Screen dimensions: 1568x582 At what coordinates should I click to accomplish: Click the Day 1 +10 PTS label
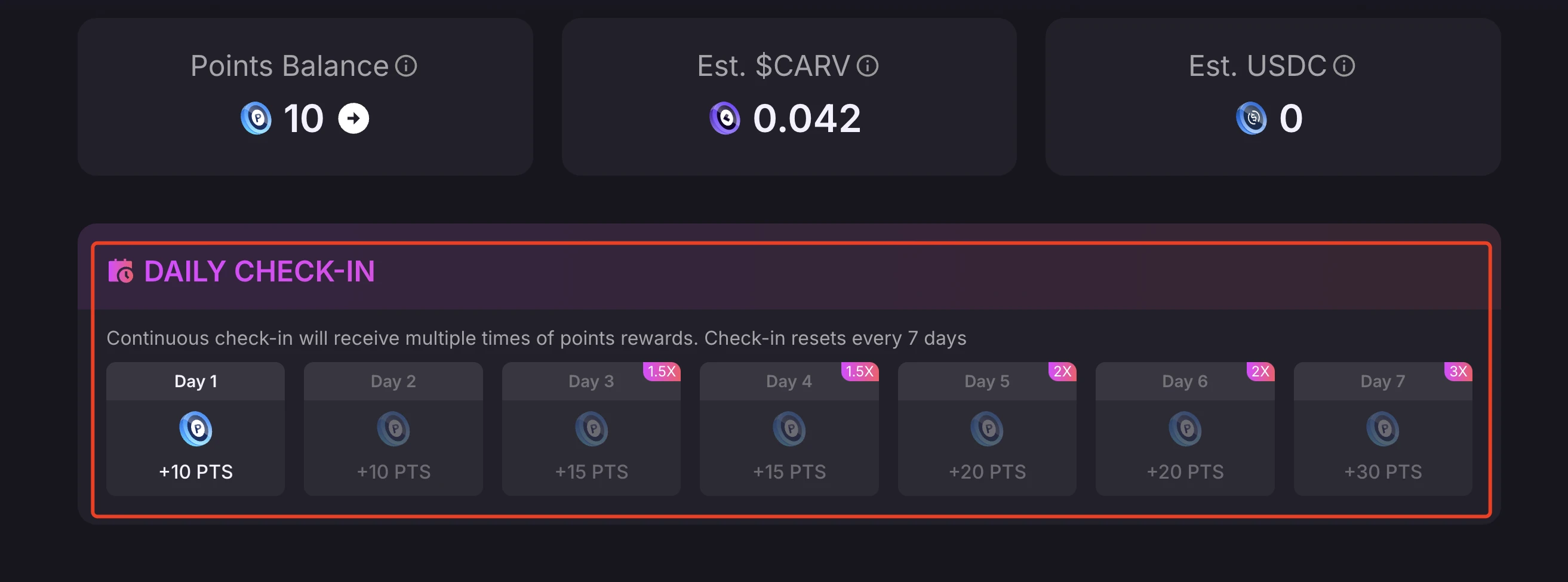coord(195,471)
